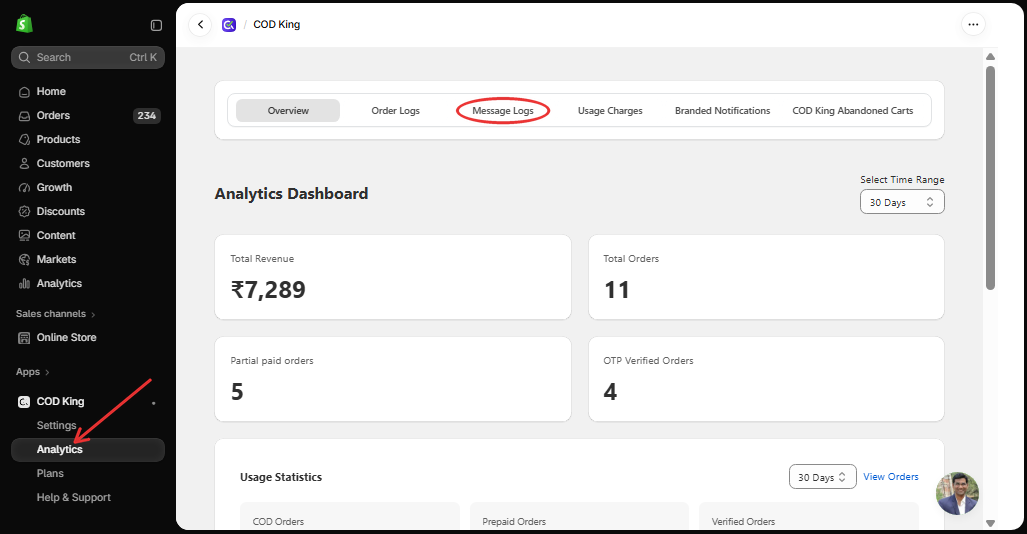Switch to the Order Logs tab

coord(396,111)
